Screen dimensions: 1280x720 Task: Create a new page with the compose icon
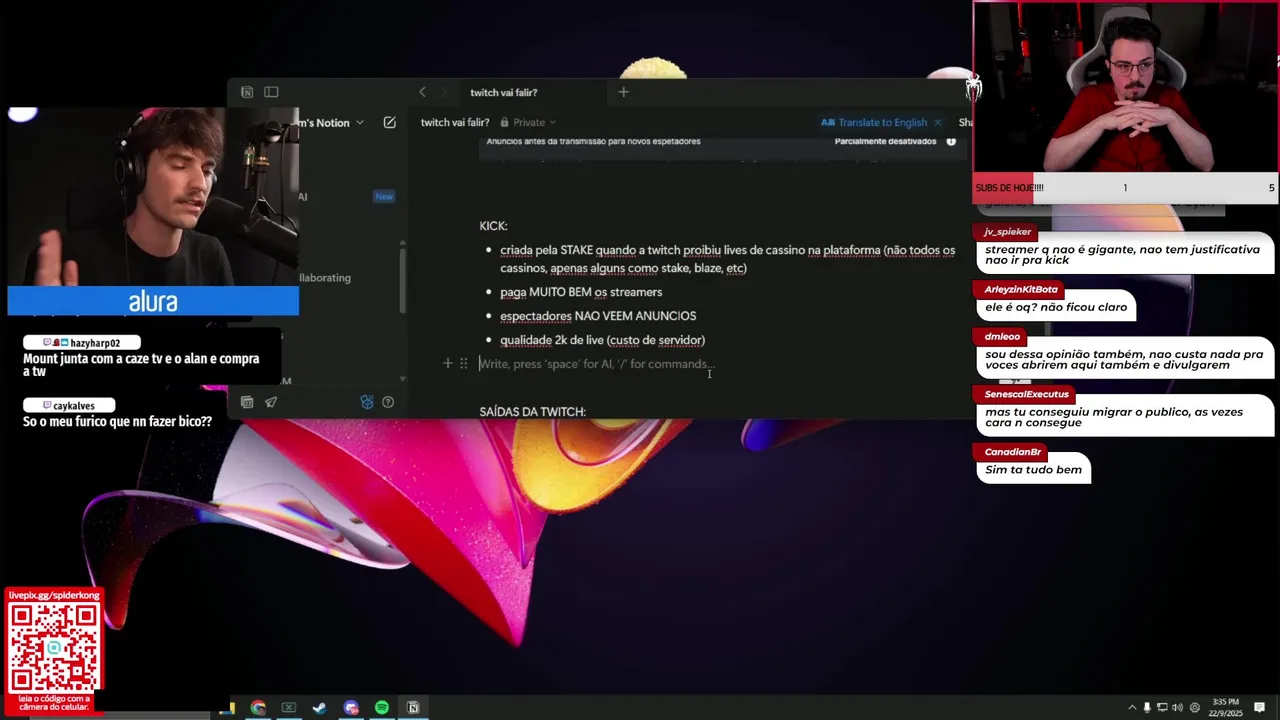click(389, 122)
